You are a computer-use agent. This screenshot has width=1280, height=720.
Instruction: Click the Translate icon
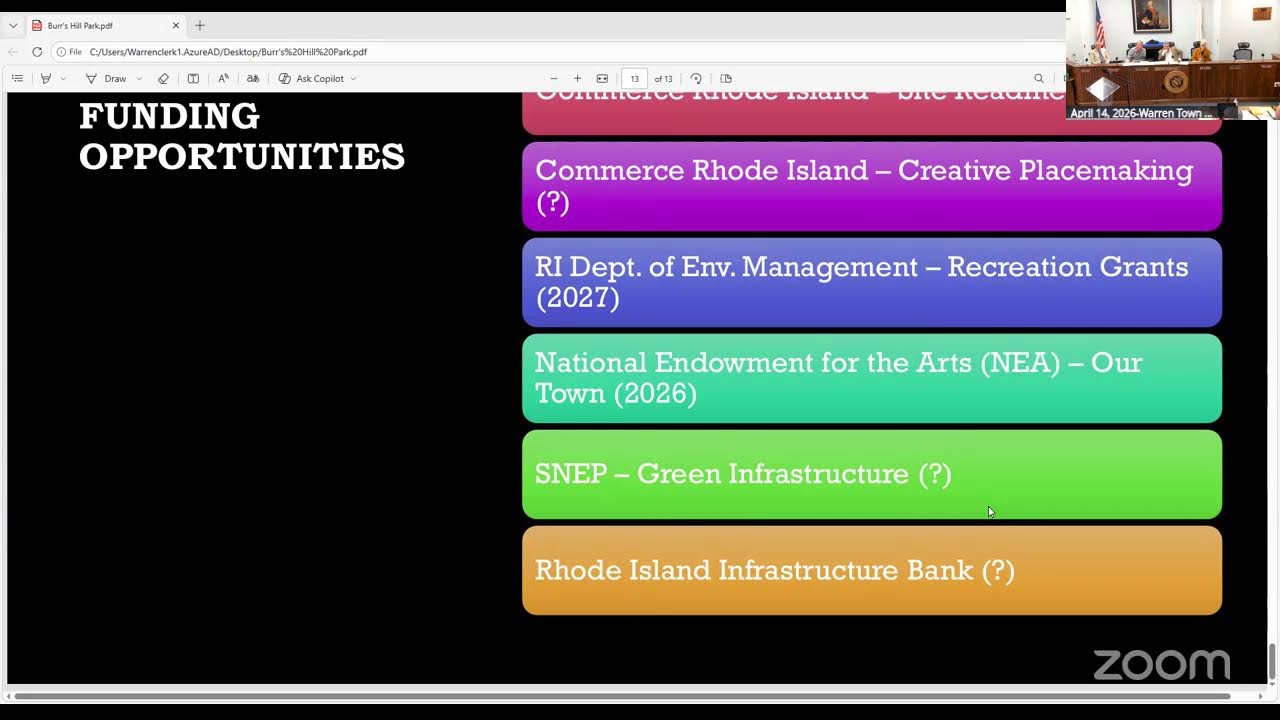pos(253,78)
